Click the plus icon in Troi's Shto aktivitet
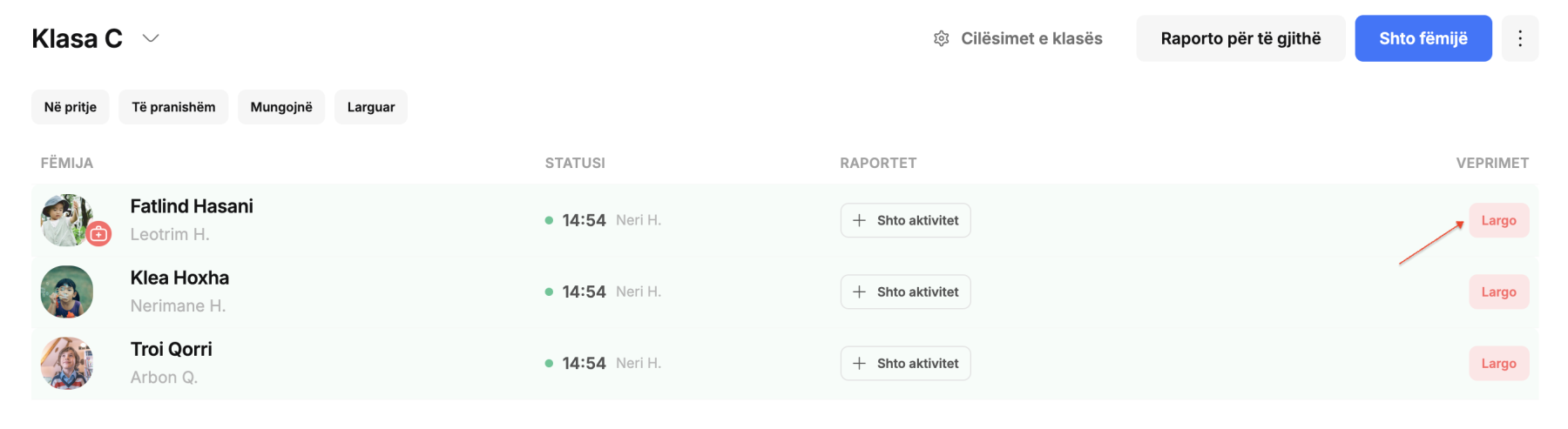 (859, 363)
